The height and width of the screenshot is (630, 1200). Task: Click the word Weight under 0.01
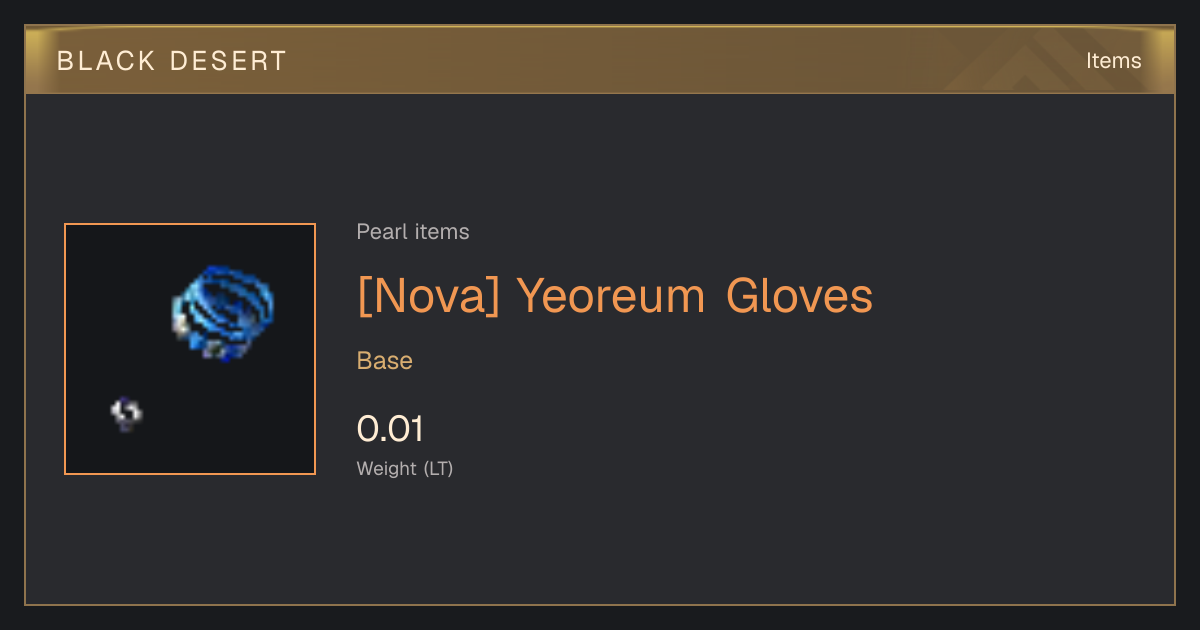pos(387,468)
